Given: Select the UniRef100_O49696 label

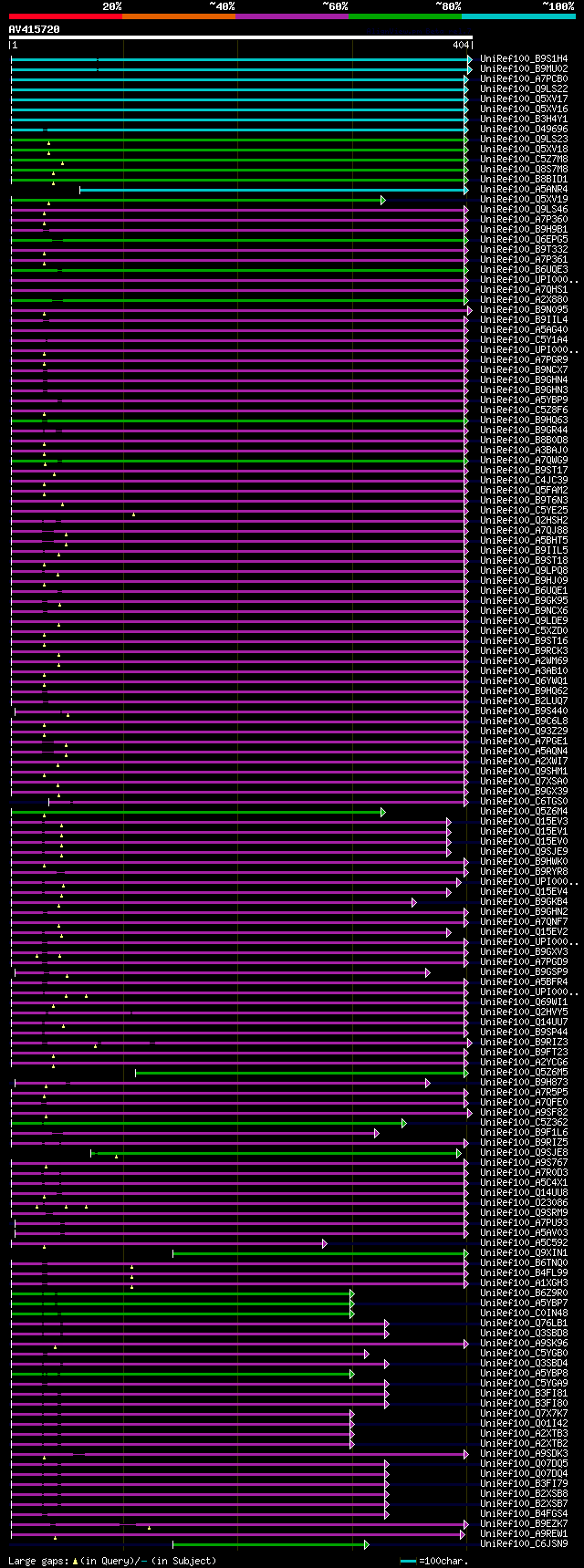Looking at the screenshot, I should (524, 129).
